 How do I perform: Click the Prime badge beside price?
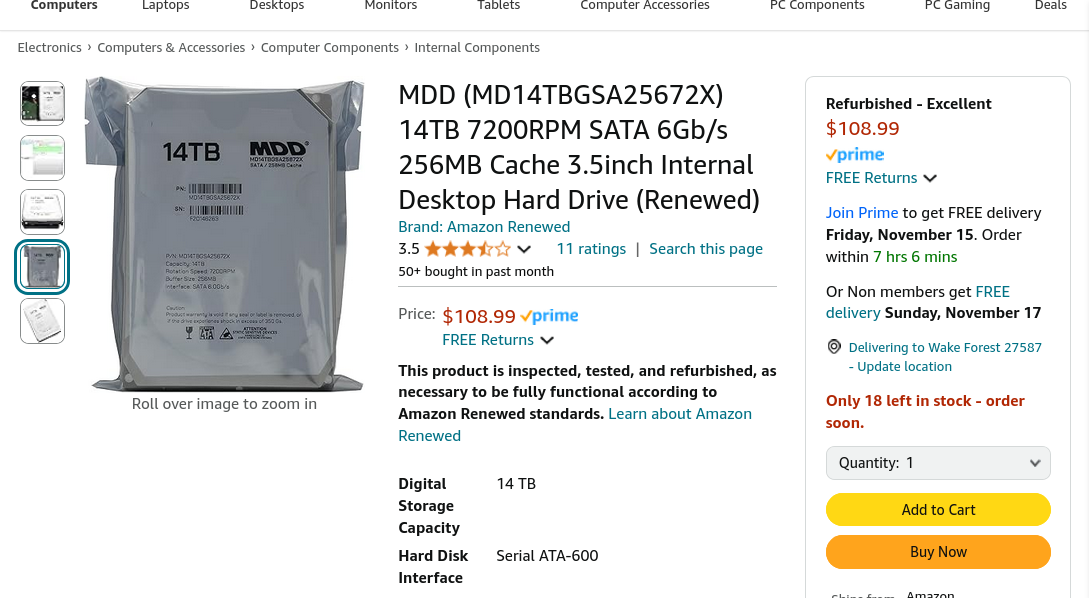549,316
